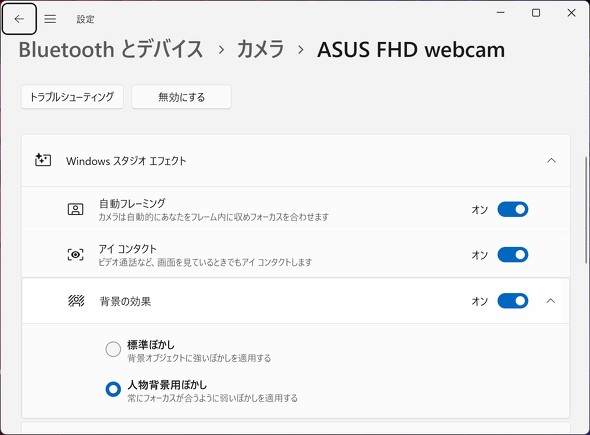
Task: Close the 設定 window
Action: coord(571,13)
